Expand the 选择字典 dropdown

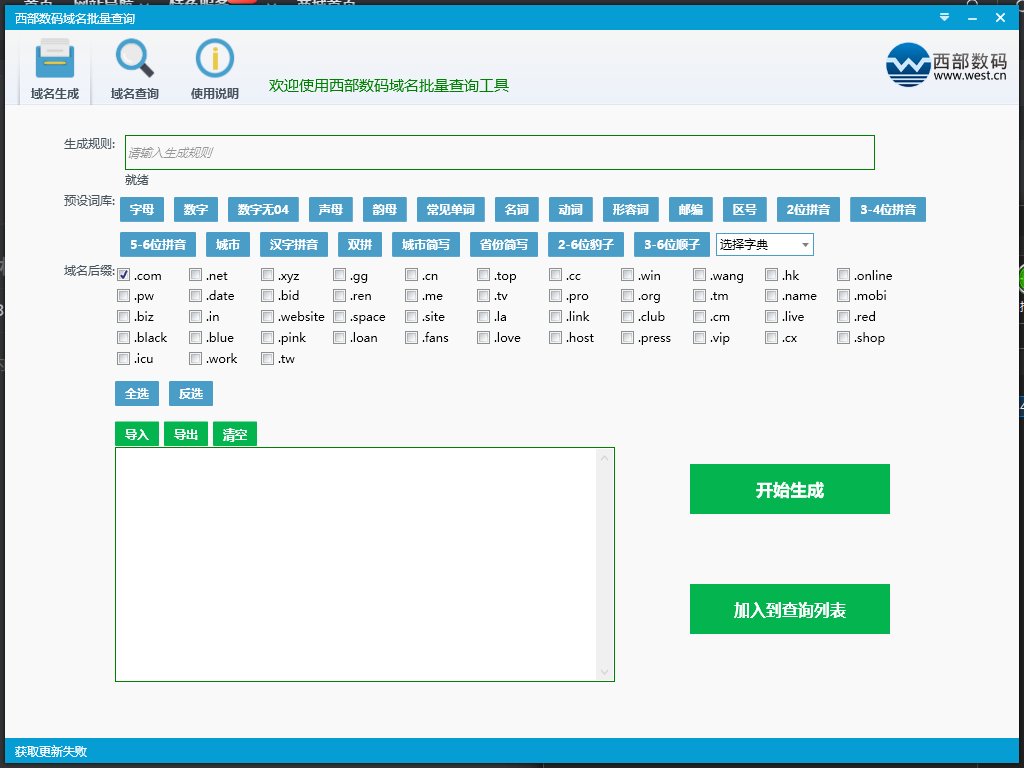[x=765, y=245]
